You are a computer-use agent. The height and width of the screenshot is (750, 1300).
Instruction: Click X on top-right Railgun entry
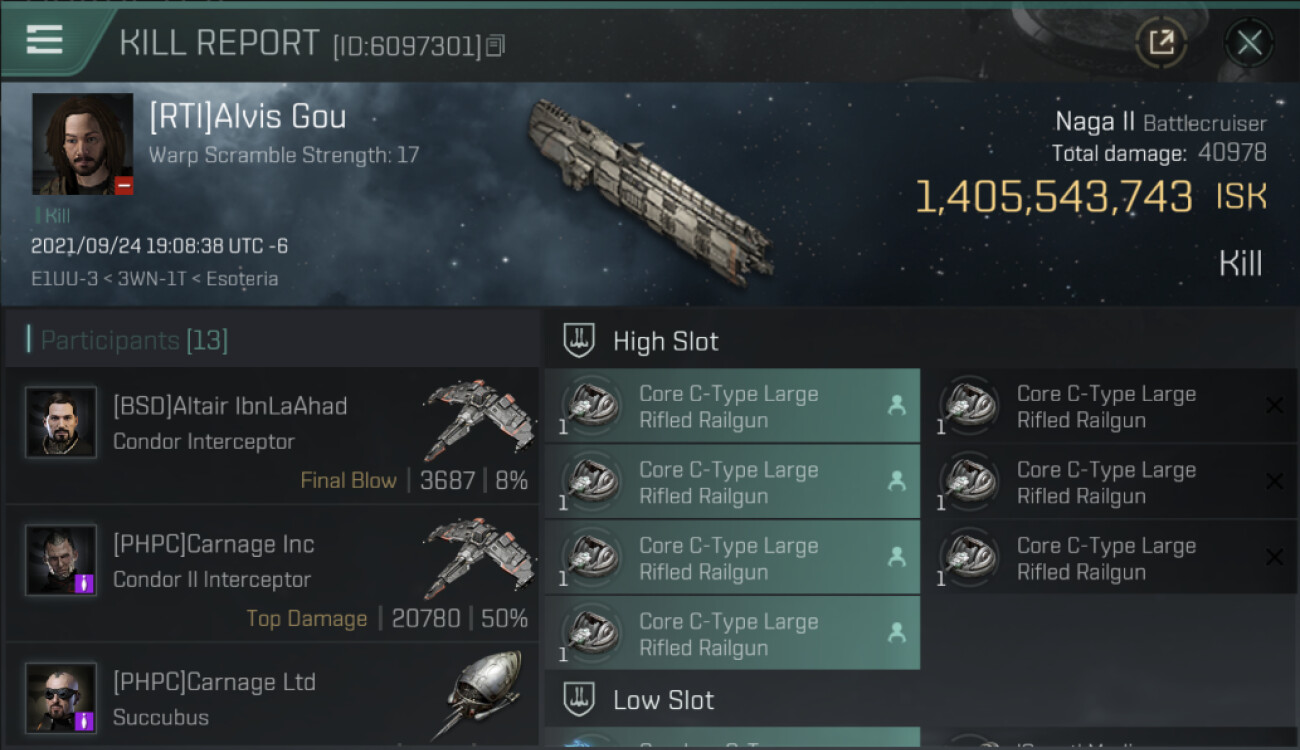pos(1274,405)
